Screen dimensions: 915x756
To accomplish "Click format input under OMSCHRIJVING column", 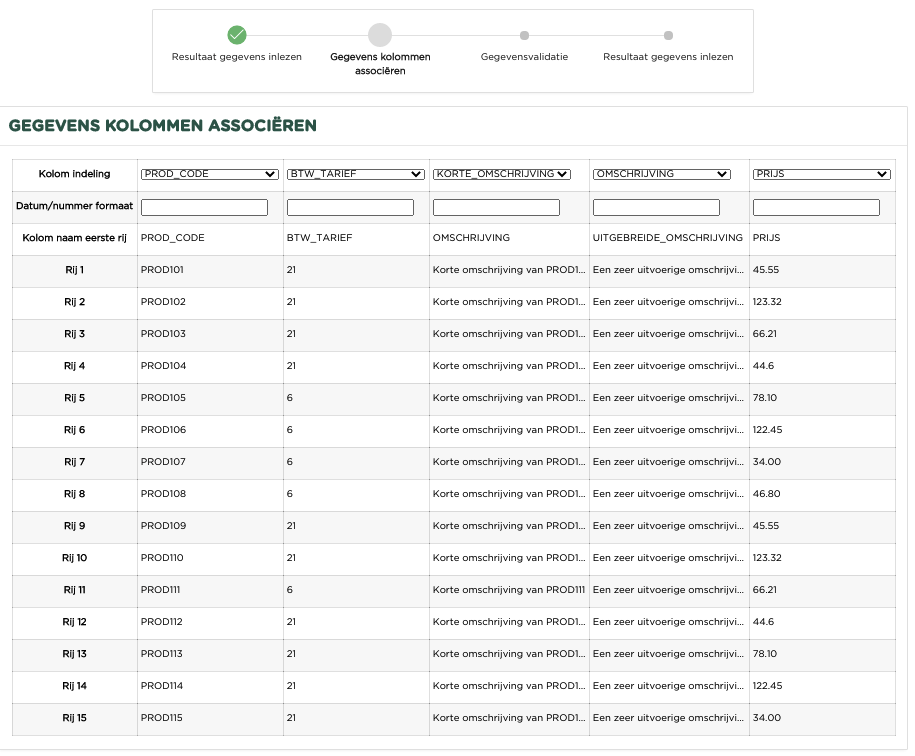I will tap(656, 208).
